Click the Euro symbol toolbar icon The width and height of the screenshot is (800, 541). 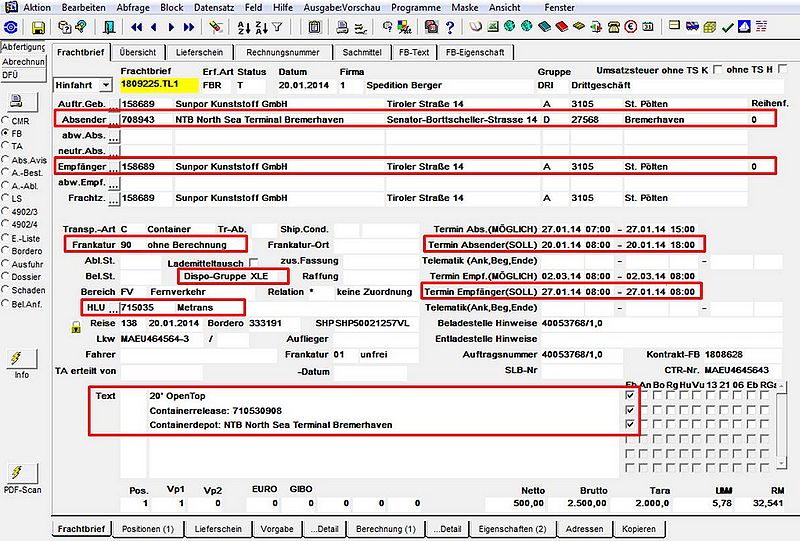pos(631,27)
